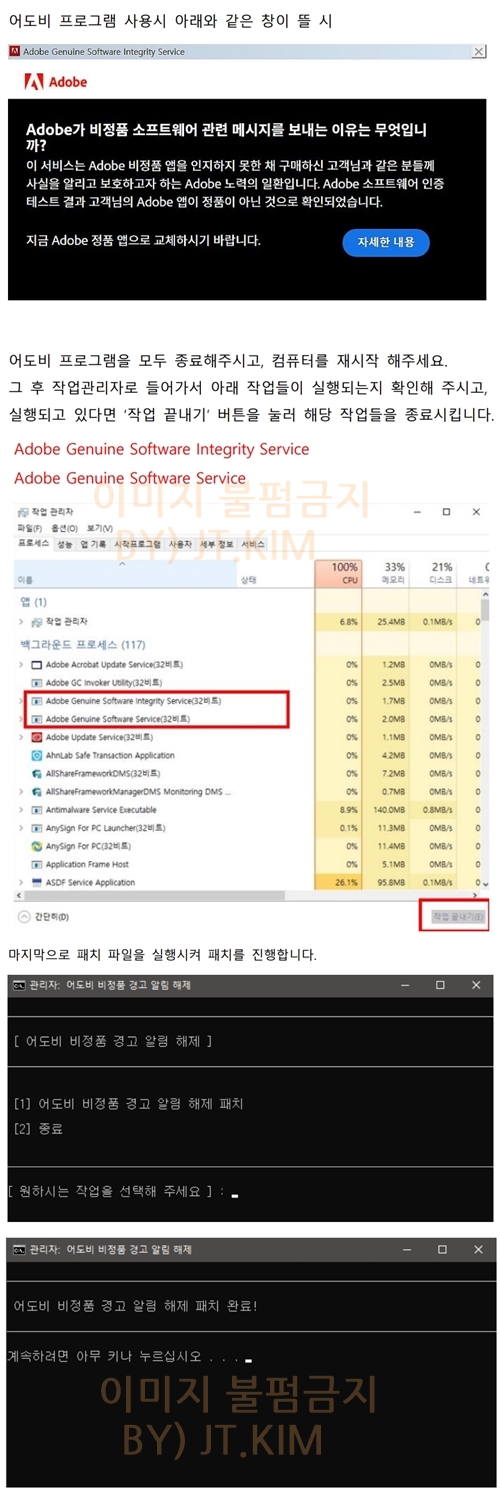
Task: Sort by the 디스크 column header
Action: click(434, 573)
